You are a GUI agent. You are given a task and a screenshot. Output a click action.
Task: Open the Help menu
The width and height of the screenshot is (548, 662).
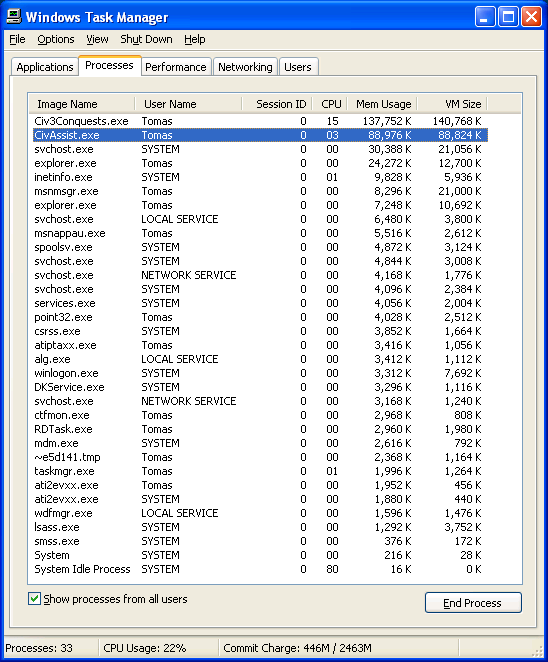click(x=195, y=39)
